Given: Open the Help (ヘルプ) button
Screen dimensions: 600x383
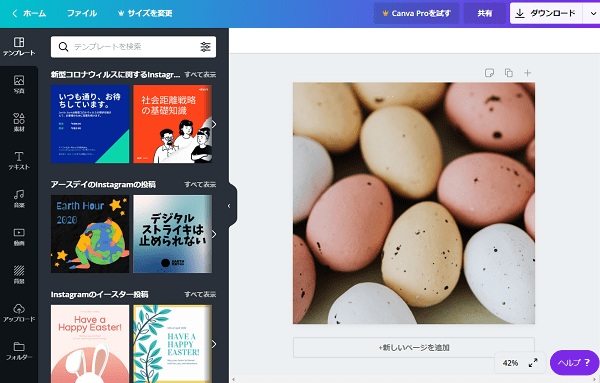Looking at the screenshot, I should tap(574, 362).
